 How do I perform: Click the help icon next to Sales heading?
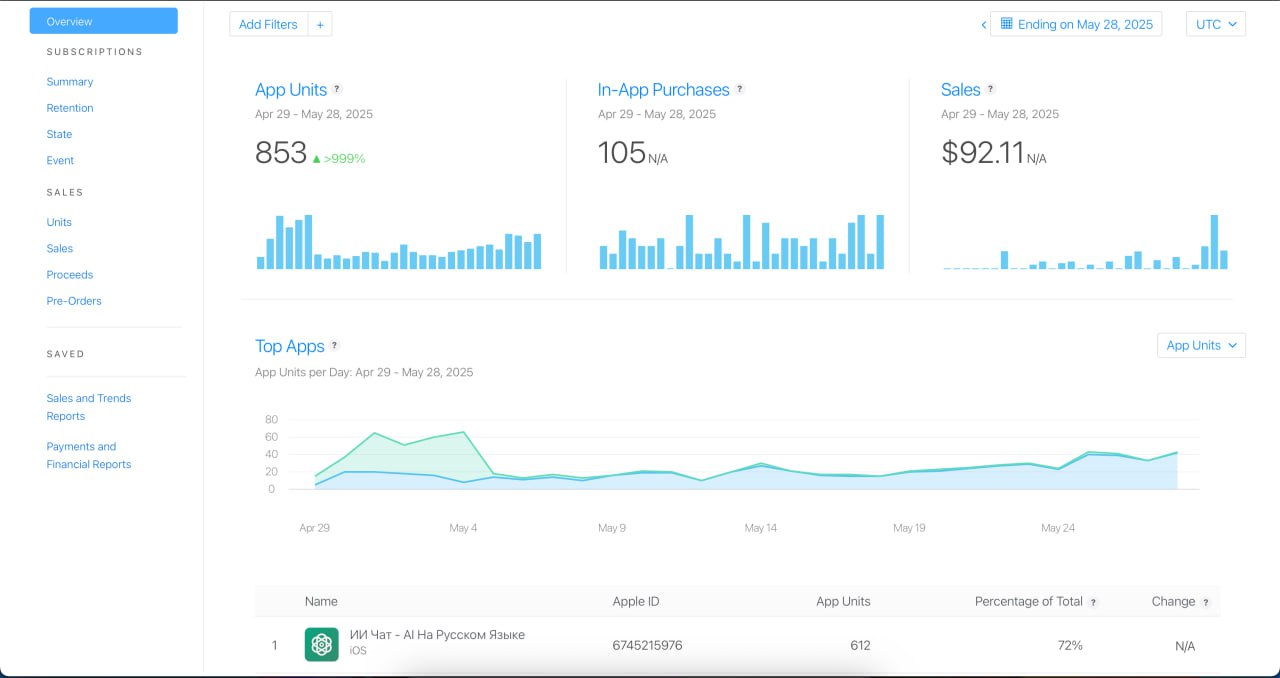pos(991,89)
